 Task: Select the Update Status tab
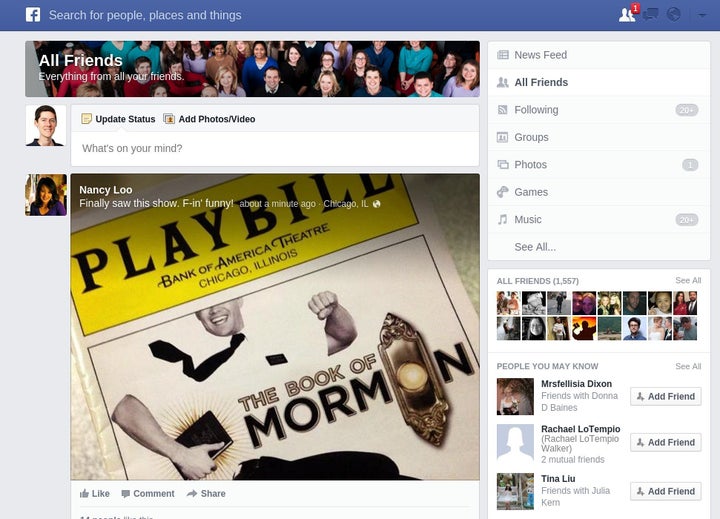(118, 119)
